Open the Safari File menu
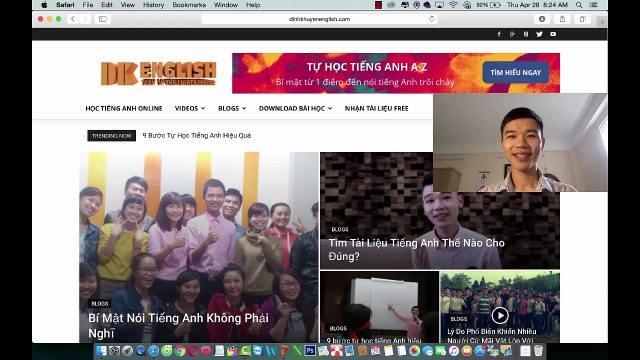Viewport: 640px width, 360px height. pos(88,5)
